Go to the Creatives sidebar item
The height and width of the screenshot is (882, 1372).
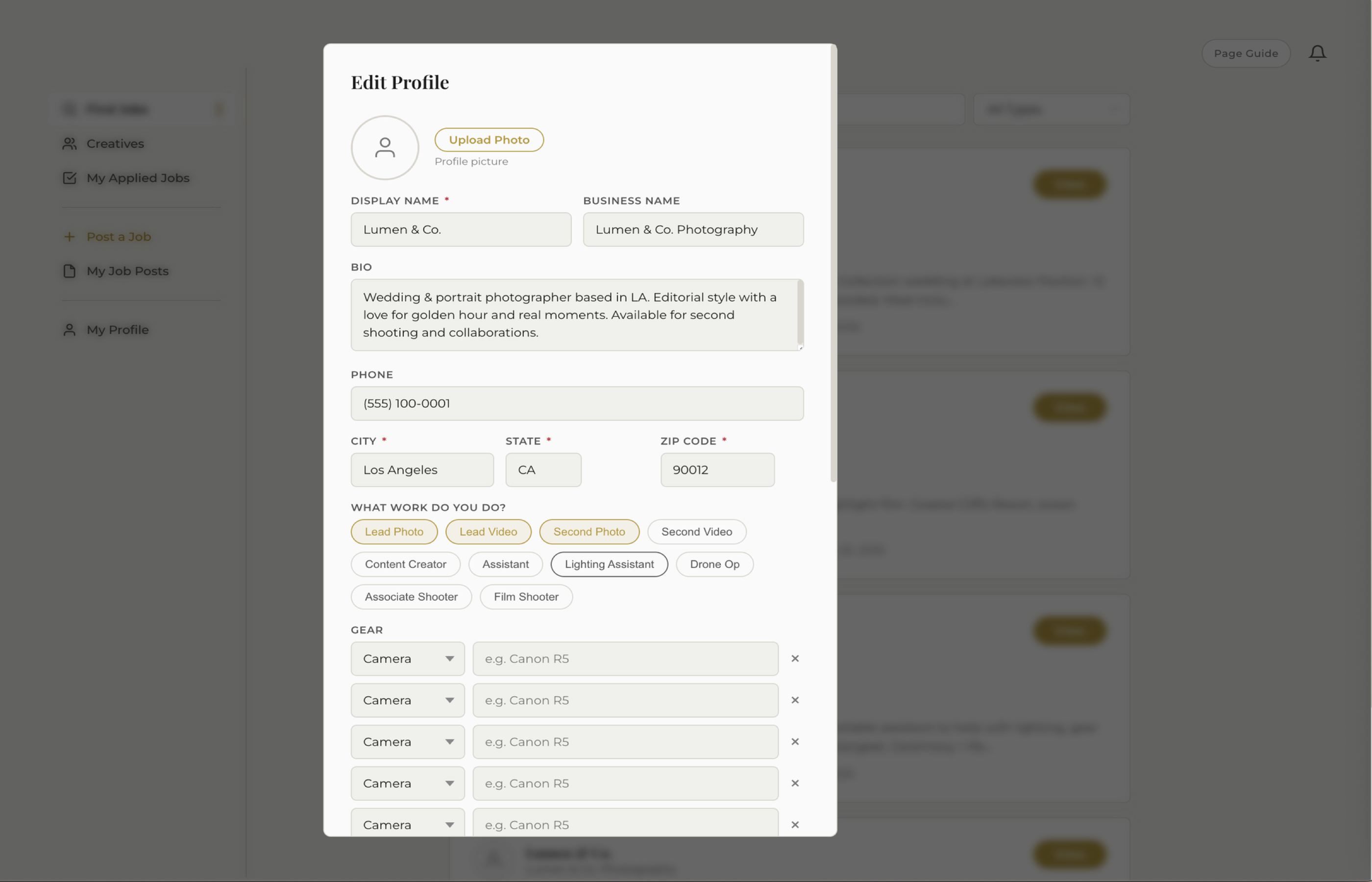(x=115, y=144)
